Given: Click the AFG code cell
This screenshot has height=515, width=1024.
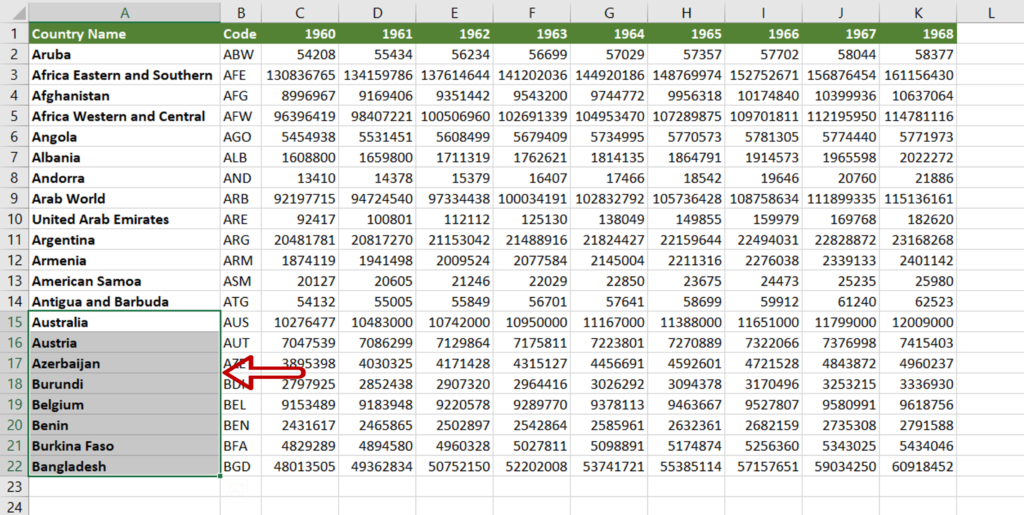Looking at the screenshot, I should 241,96.
